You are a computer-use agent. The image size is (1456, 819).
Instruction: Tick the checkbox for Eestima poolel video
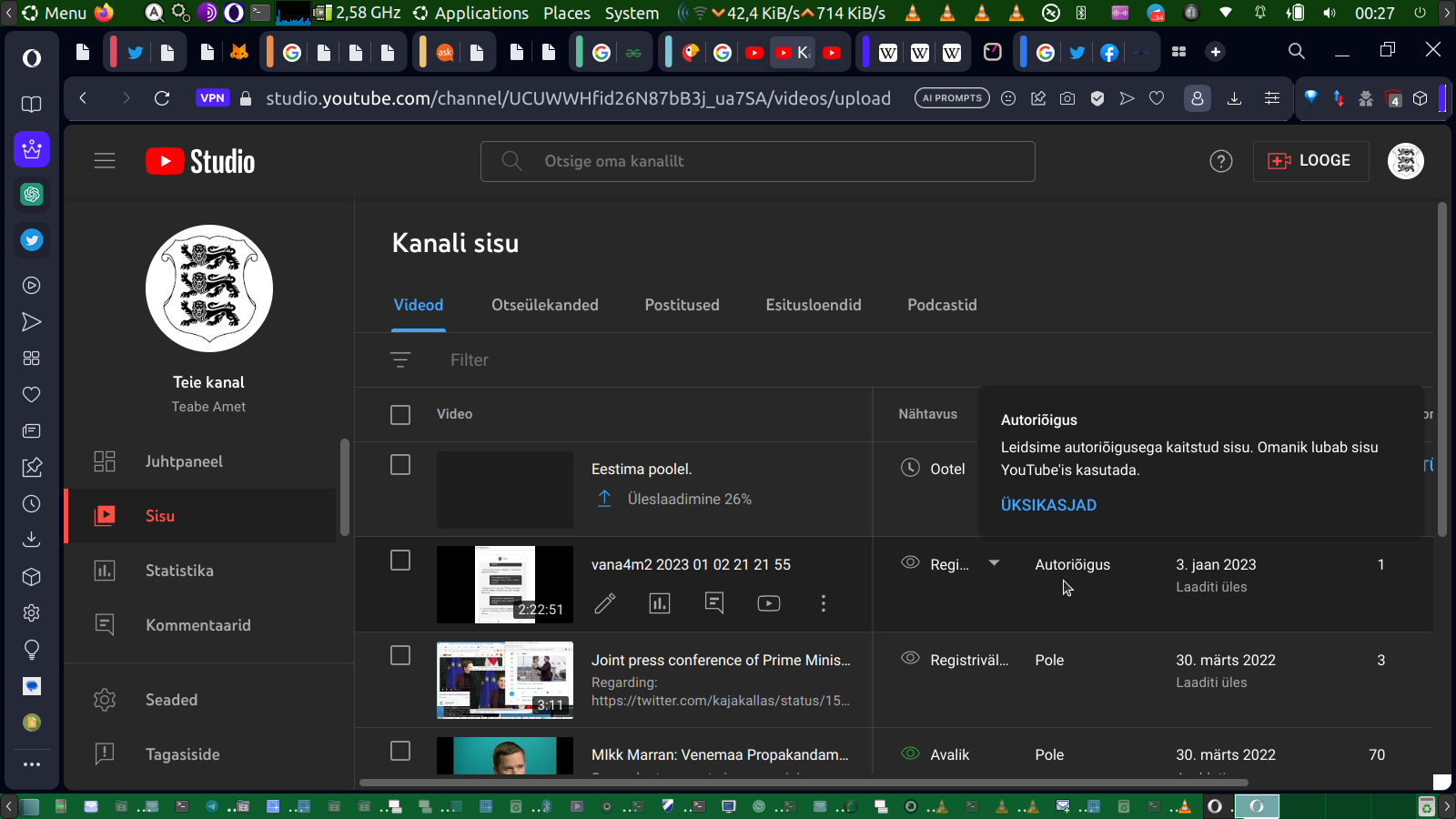pos(400,465)
